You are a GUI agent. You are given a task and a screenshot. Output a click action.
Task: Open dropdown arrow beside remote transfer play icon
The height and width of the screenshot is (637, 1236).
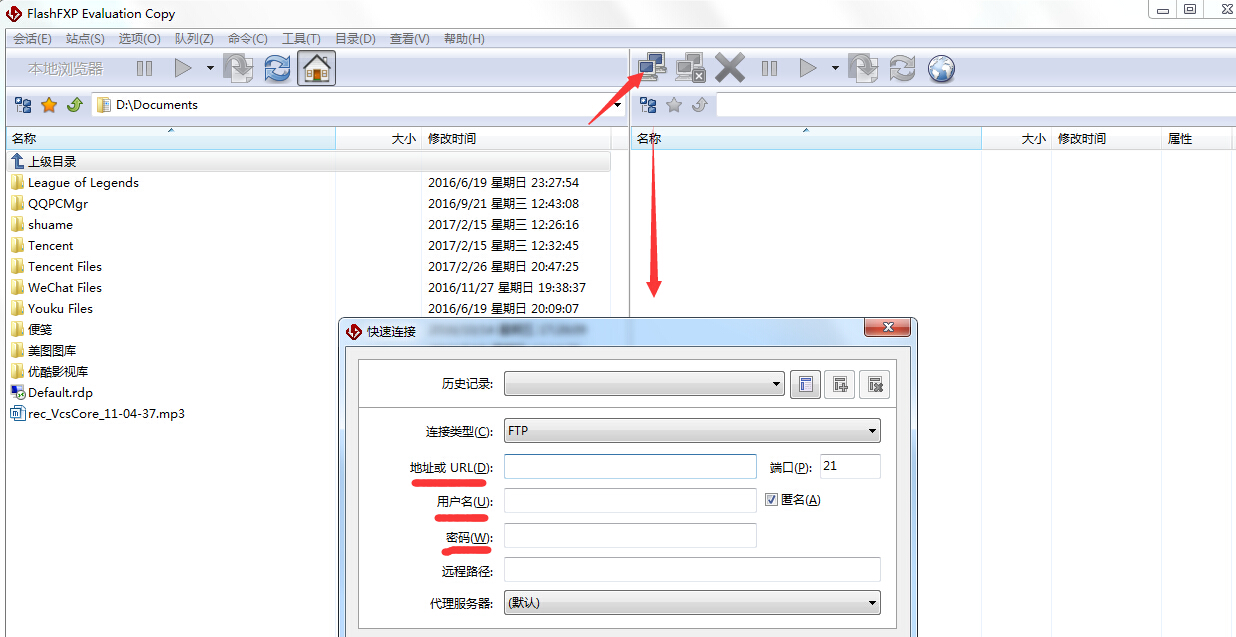835,68
